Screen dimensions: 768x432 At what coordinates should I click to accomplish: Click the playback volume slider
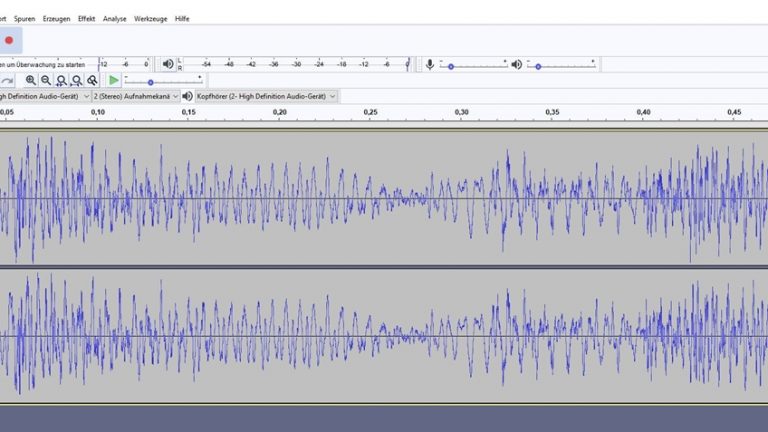click(x=561, y=65)
